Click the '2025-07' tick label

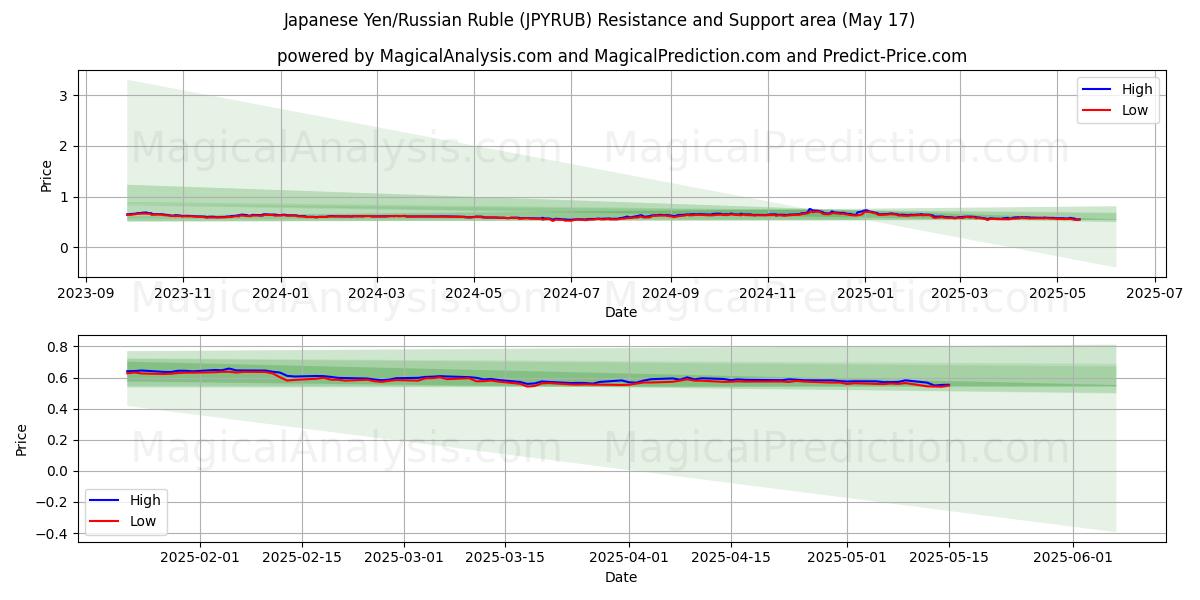click(1155, 295)
